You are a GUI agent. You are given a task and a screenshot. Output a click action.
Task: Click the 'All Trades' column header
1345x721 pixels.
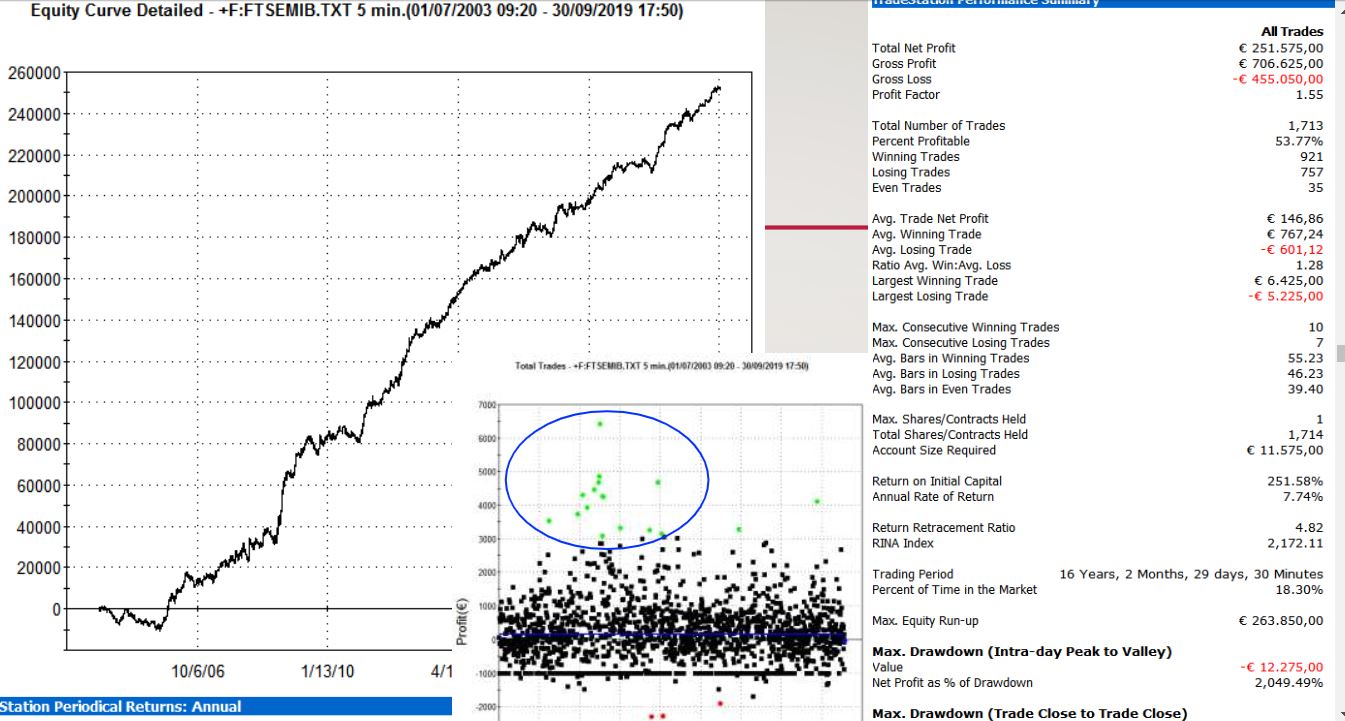[1292, 32]
